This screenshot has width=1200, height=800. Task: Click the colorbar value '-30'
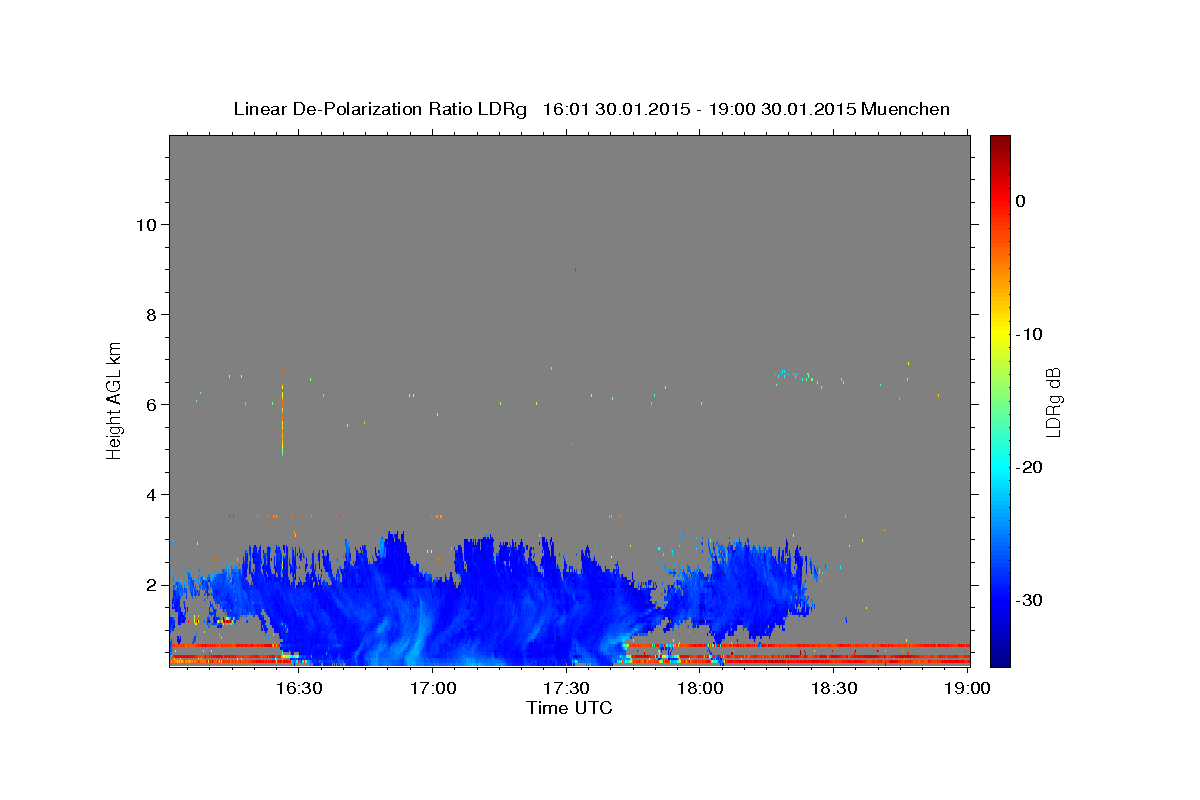(1029, 600)
